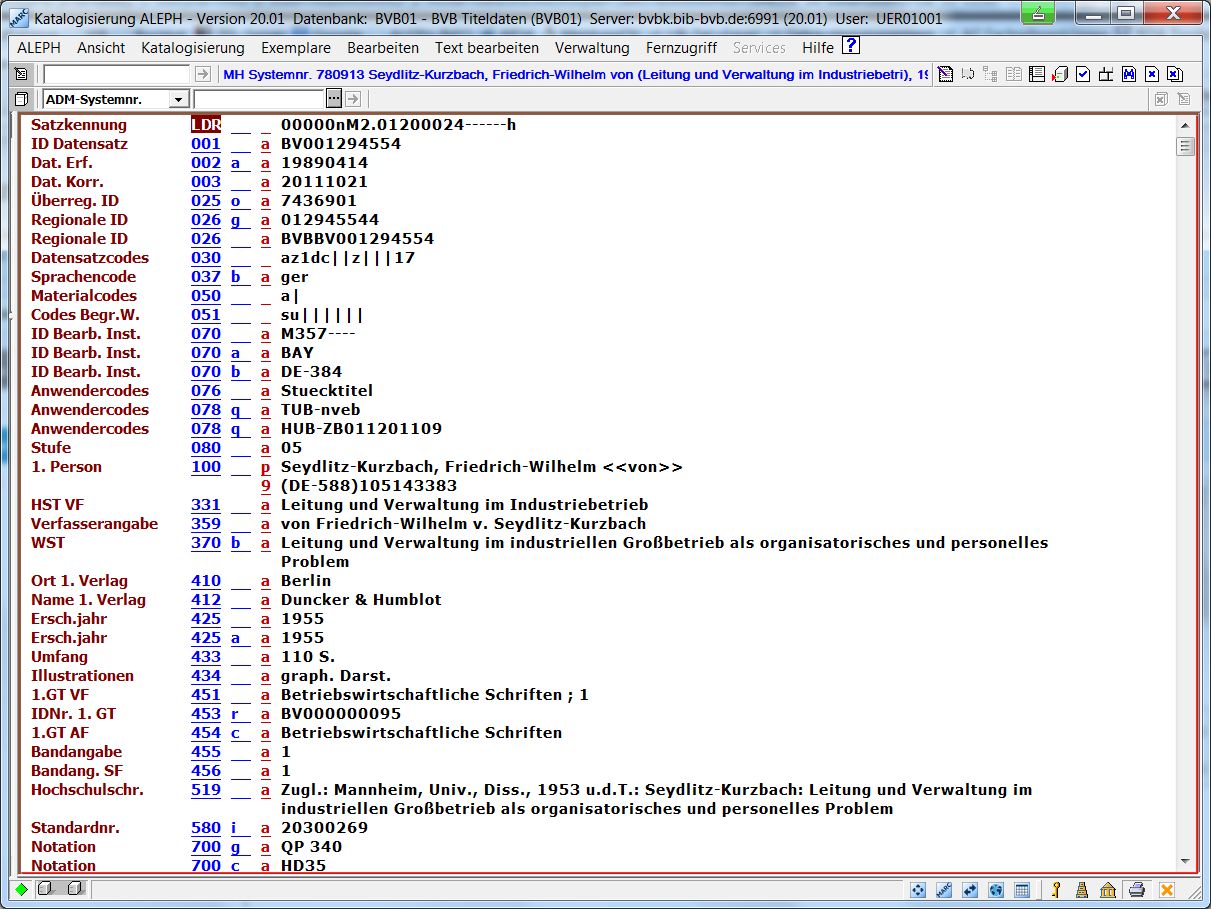Click field tag 331 link for HST VF
This screenshot has width=1211, height=909.
[x=206, y=505]
